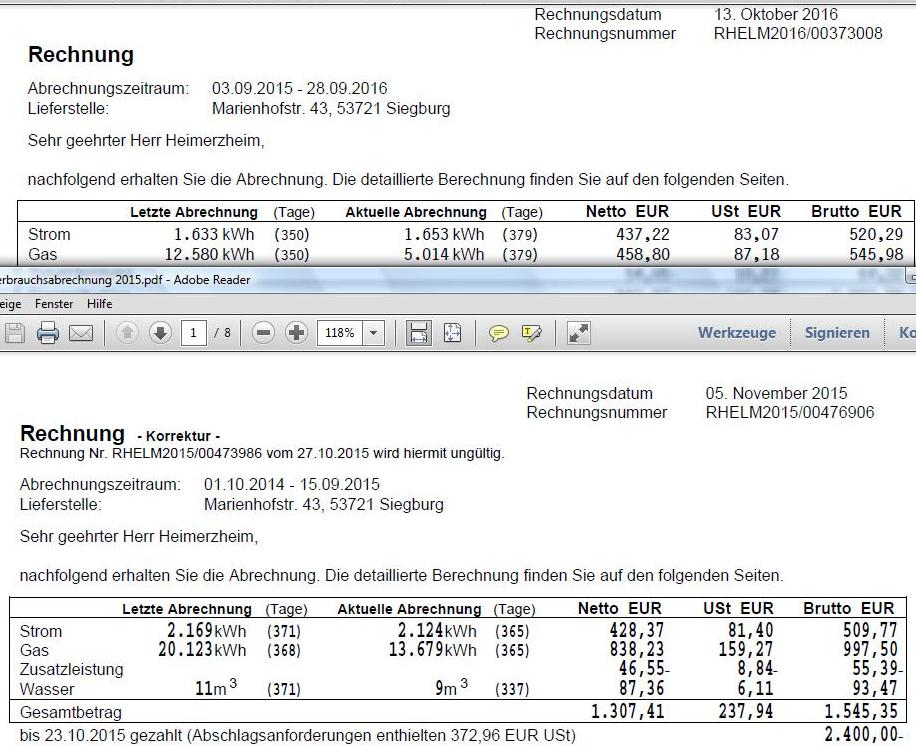Open the Hilfe menu
The width and height of the screenshot is (916, 746).
pos(99,304)
